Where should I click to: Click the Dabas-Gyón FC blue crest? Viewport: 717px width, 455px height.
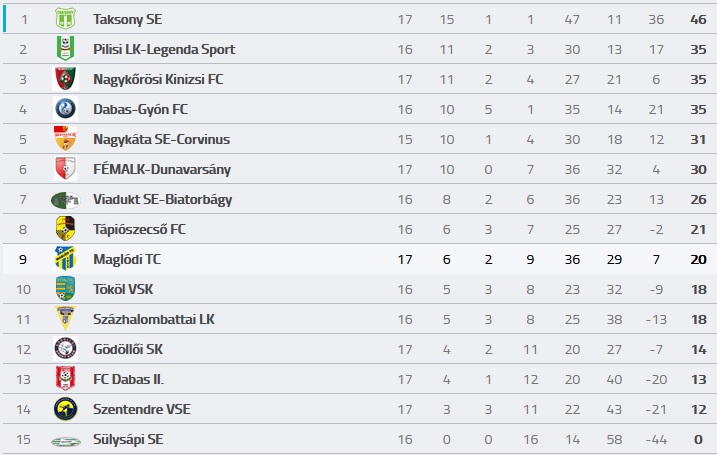(x=65, y=109)
